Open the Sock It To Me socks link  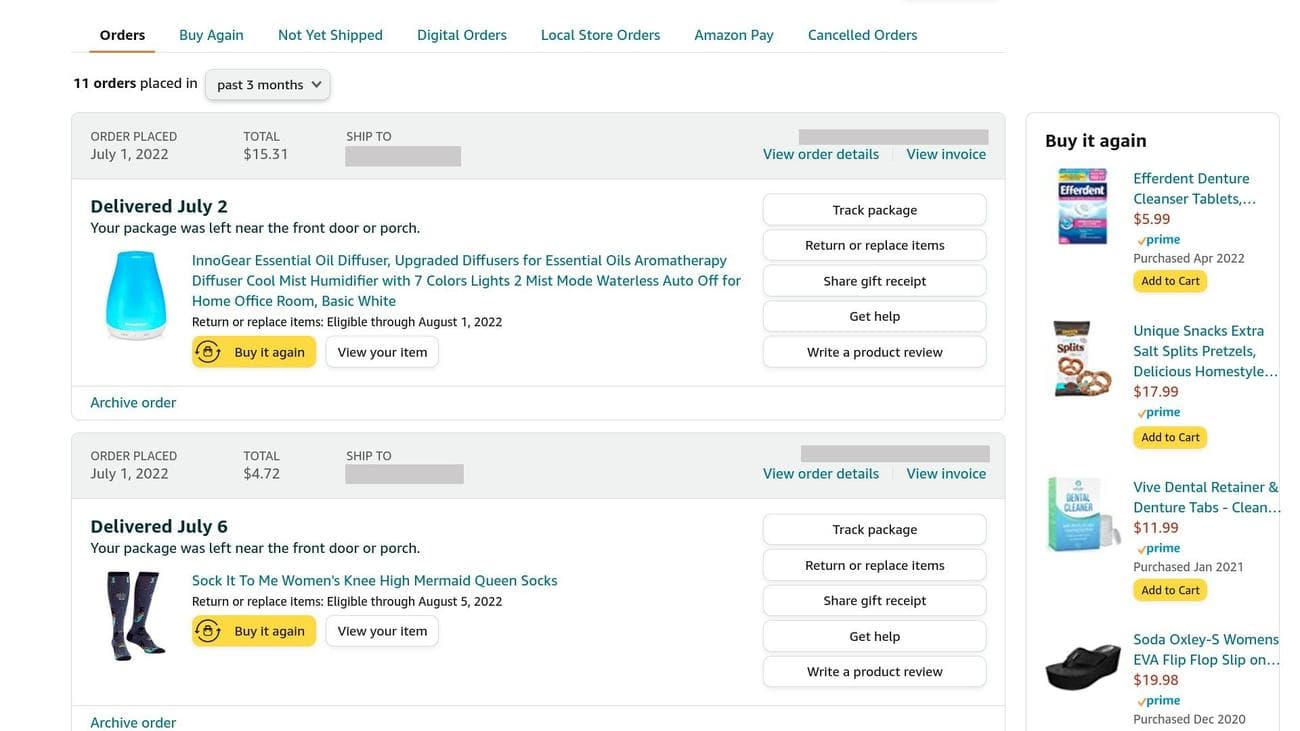(374, 581)
